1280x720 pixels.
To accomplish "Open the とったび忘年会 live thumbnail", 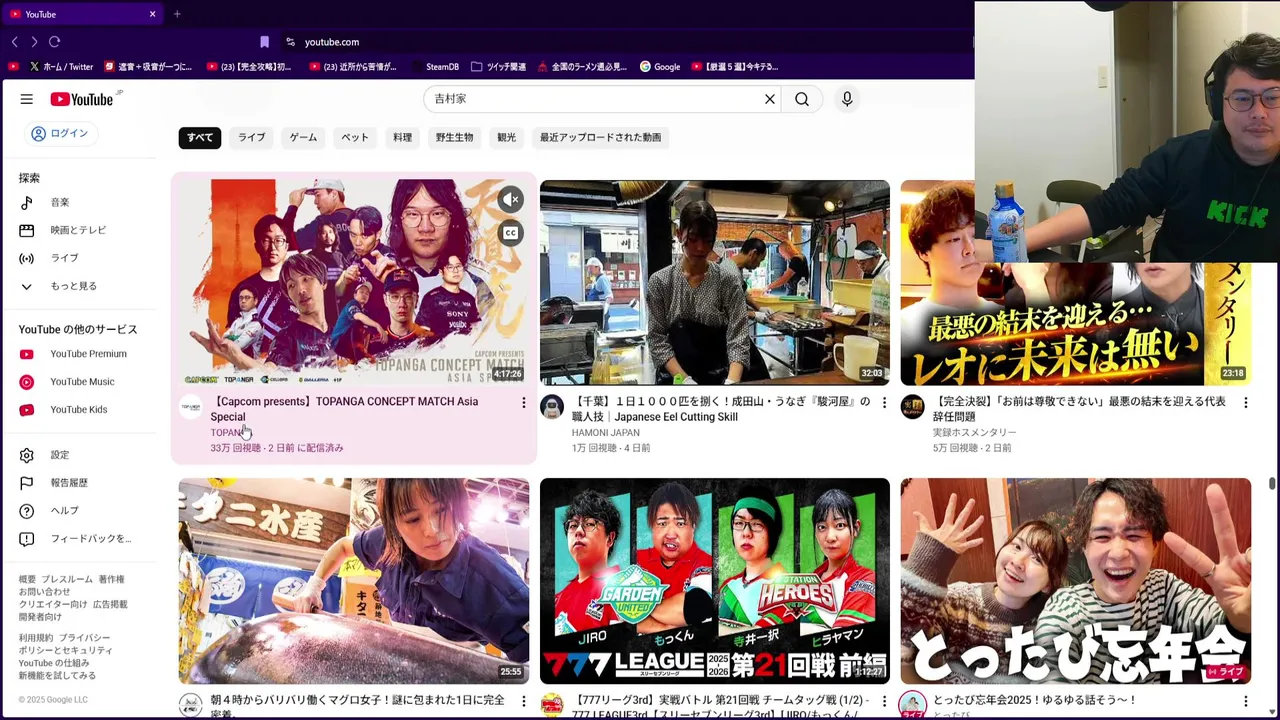I will (1075, 581).
